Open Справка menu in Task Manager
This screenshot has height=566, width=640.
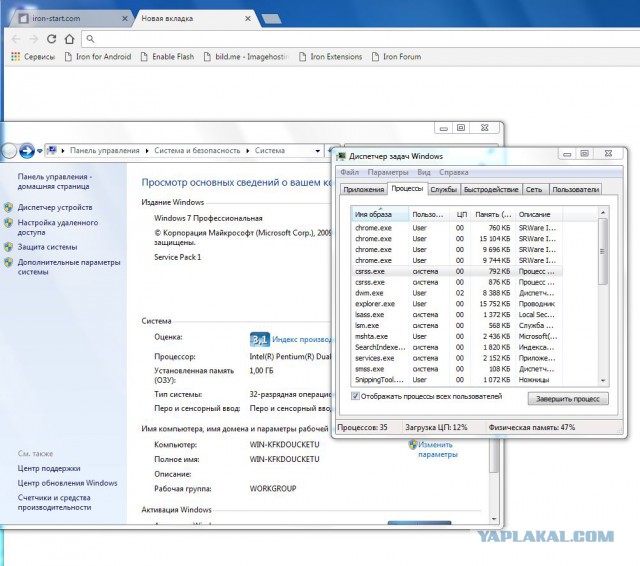[x=453, y=172]
